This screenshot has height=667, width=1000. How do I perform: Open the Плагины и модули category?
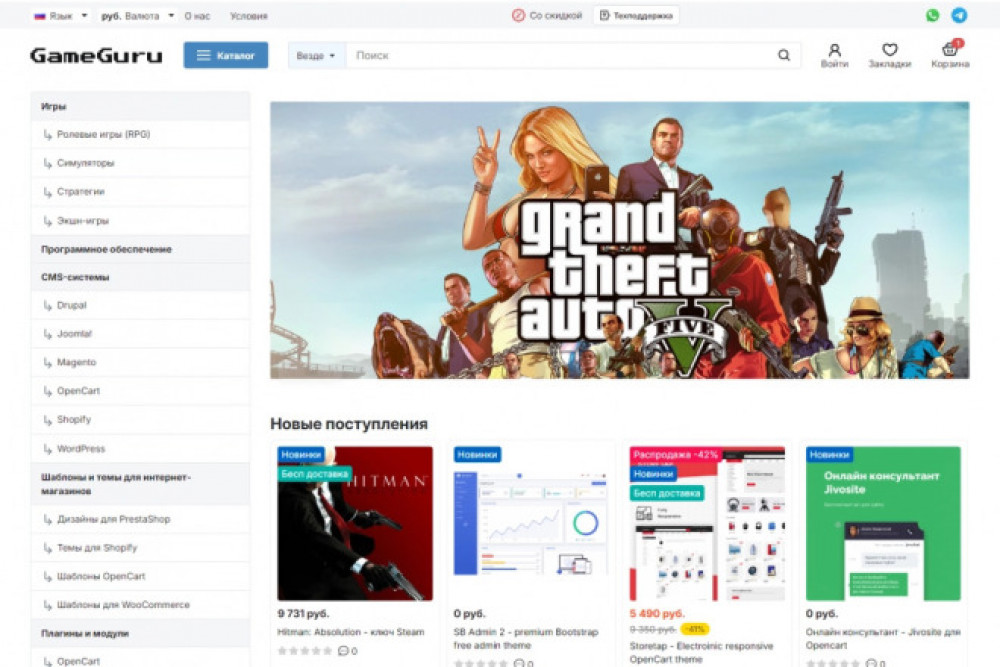(x=140, y=633)
